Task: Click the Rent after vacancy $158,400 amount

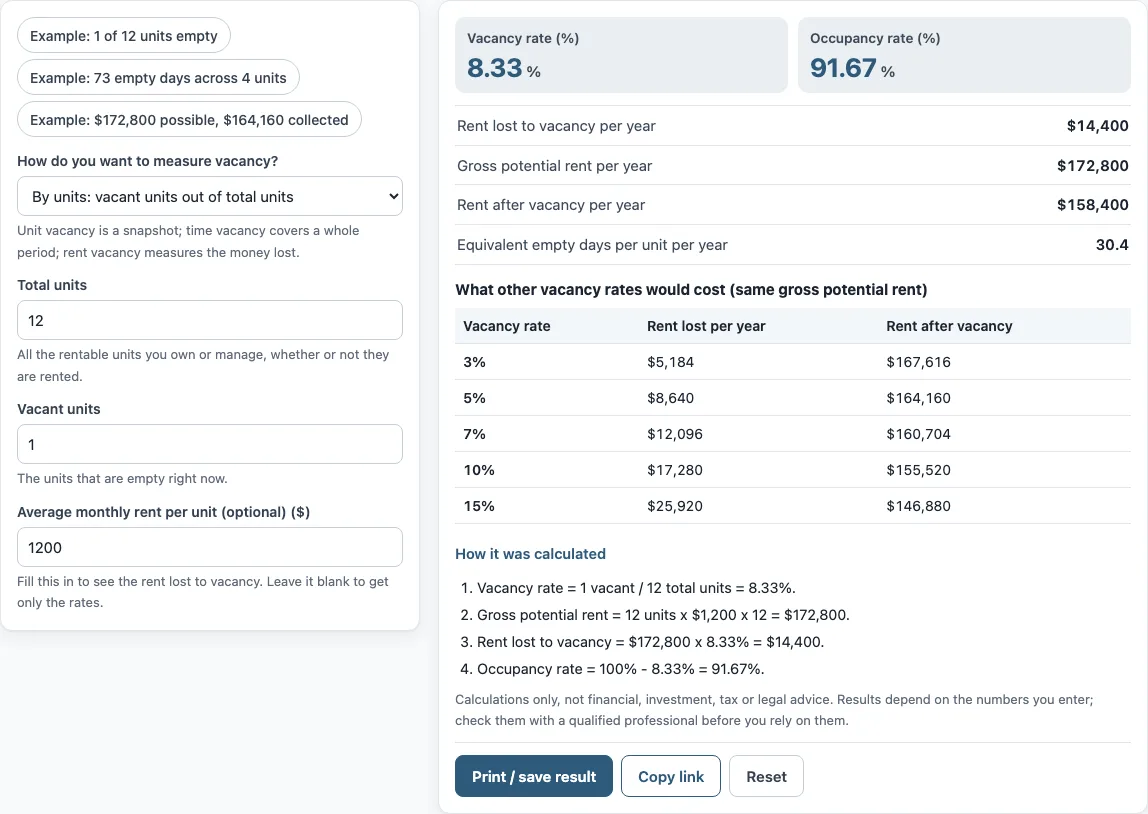Action: pyautogui.click(x=1092, y=205)
